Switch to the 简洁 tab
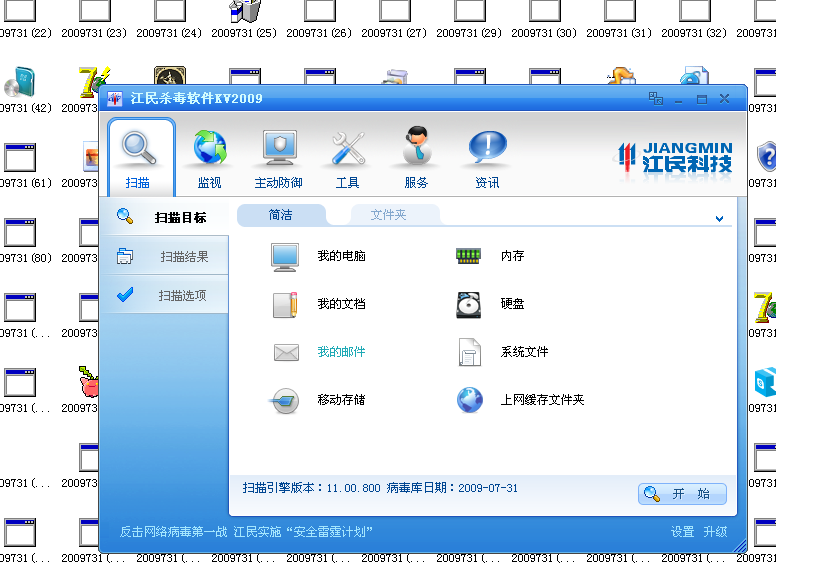840x581 pixels. point(281,215)
